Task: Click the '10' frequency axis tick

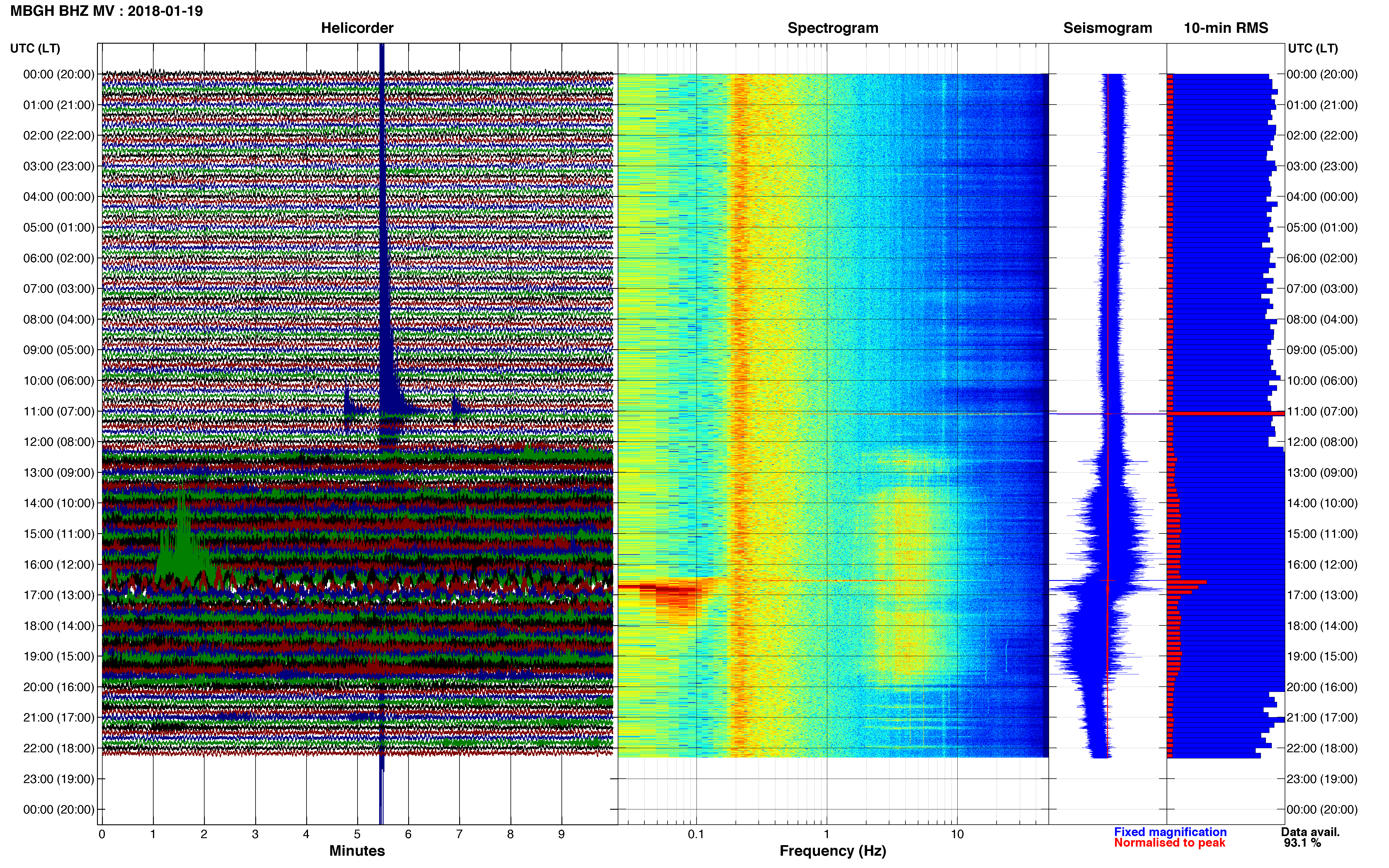Action: pyautogui.click(x=957, y=835)
